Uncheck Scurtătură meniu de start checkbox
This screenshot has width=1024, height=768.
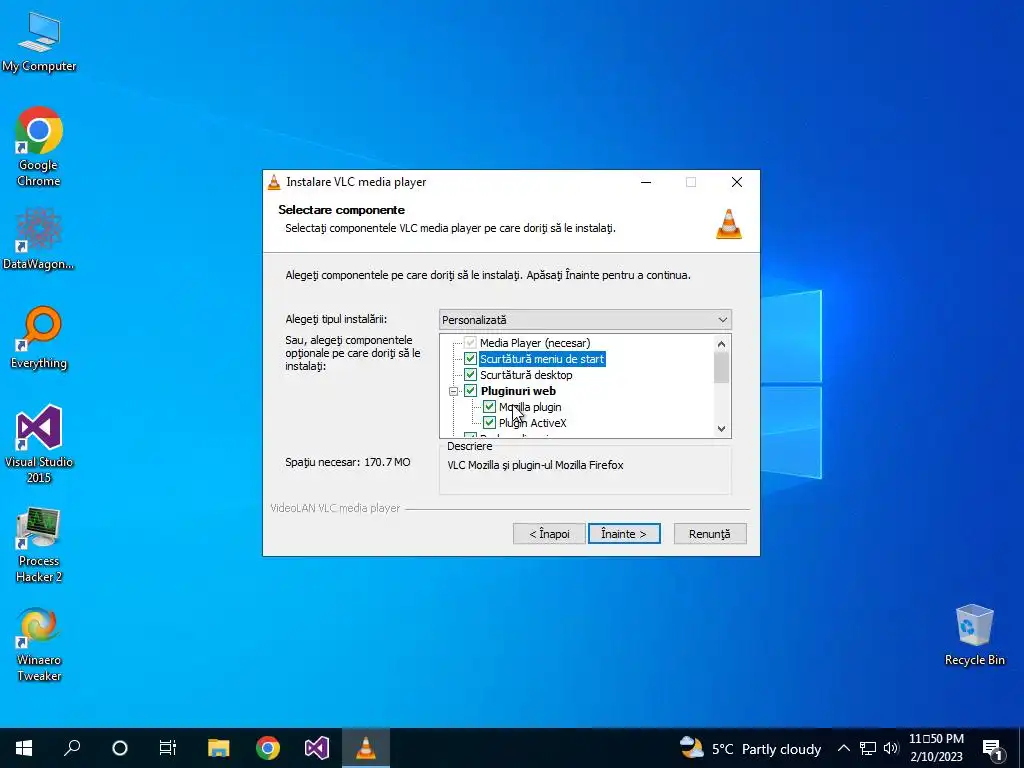click(x=470, y=359)
